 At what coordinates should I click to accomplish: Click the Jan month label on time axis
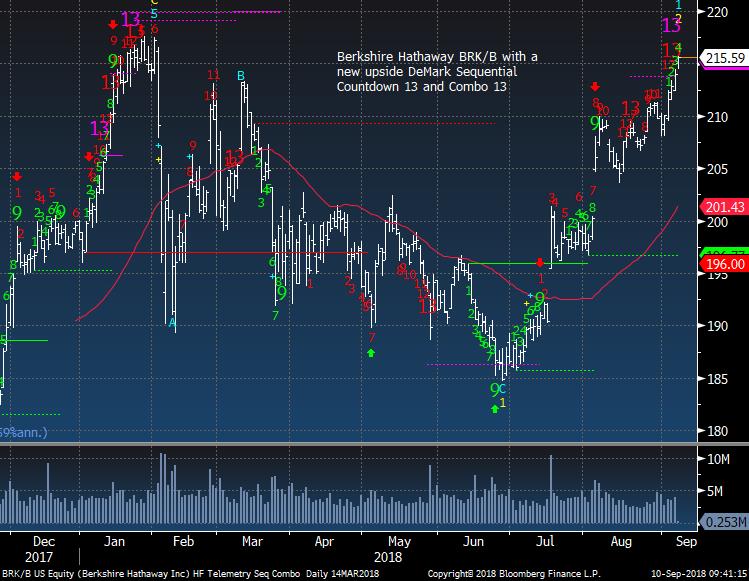[x=114, y=541]
